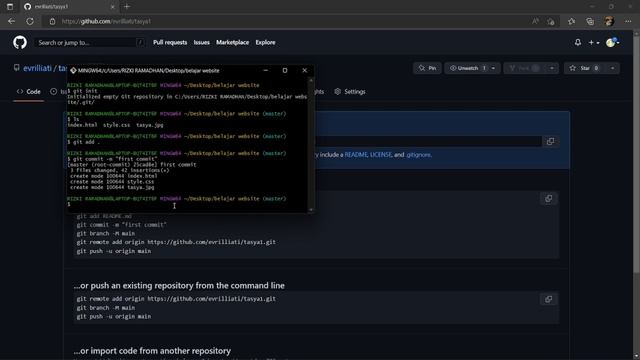This screenshot has width=640, height=360.
Task: Close the MINGW64 terminal window
Action: [304, 70]
